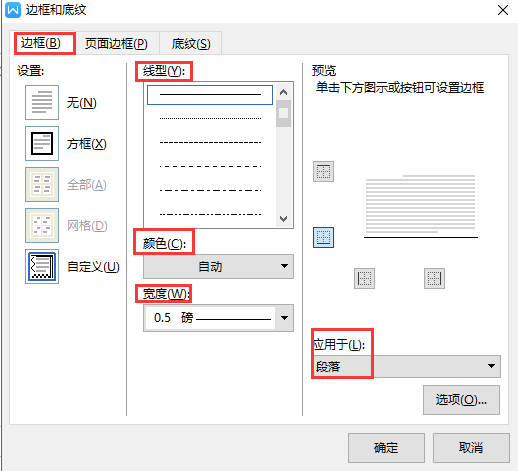
Task: Choose the 方框(X) box border icon
Action: coord(42,143)
